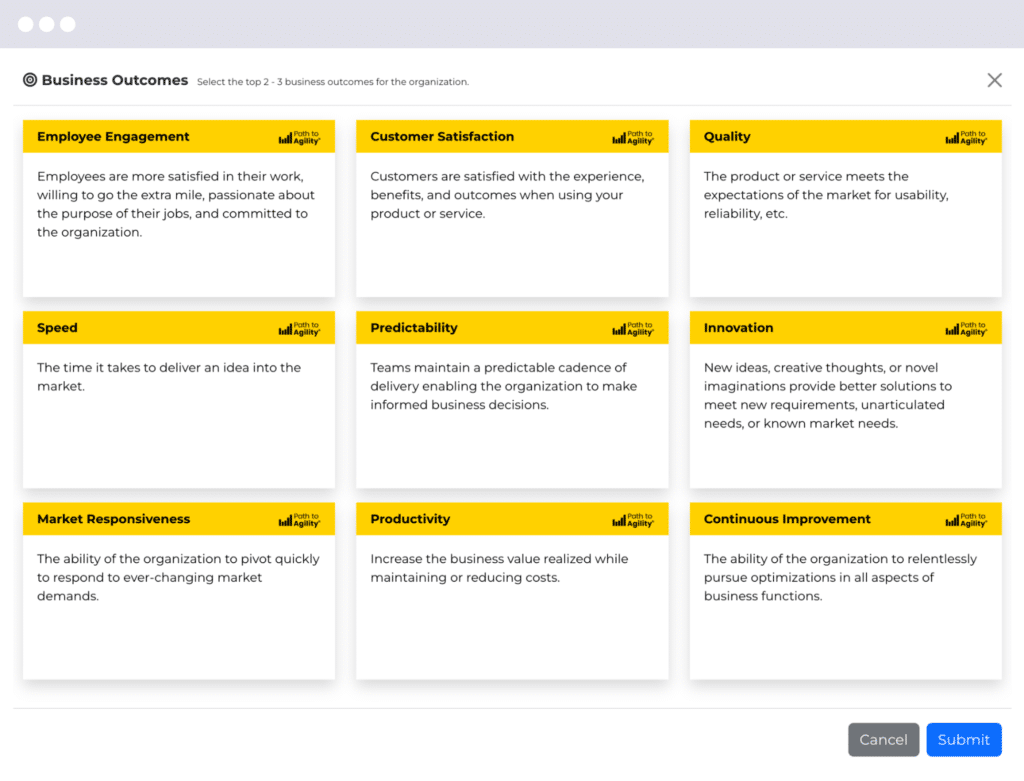Close the Business Outcomes dialog with the X
This screenshot has height=781, width=1024.
coord(994,80)
